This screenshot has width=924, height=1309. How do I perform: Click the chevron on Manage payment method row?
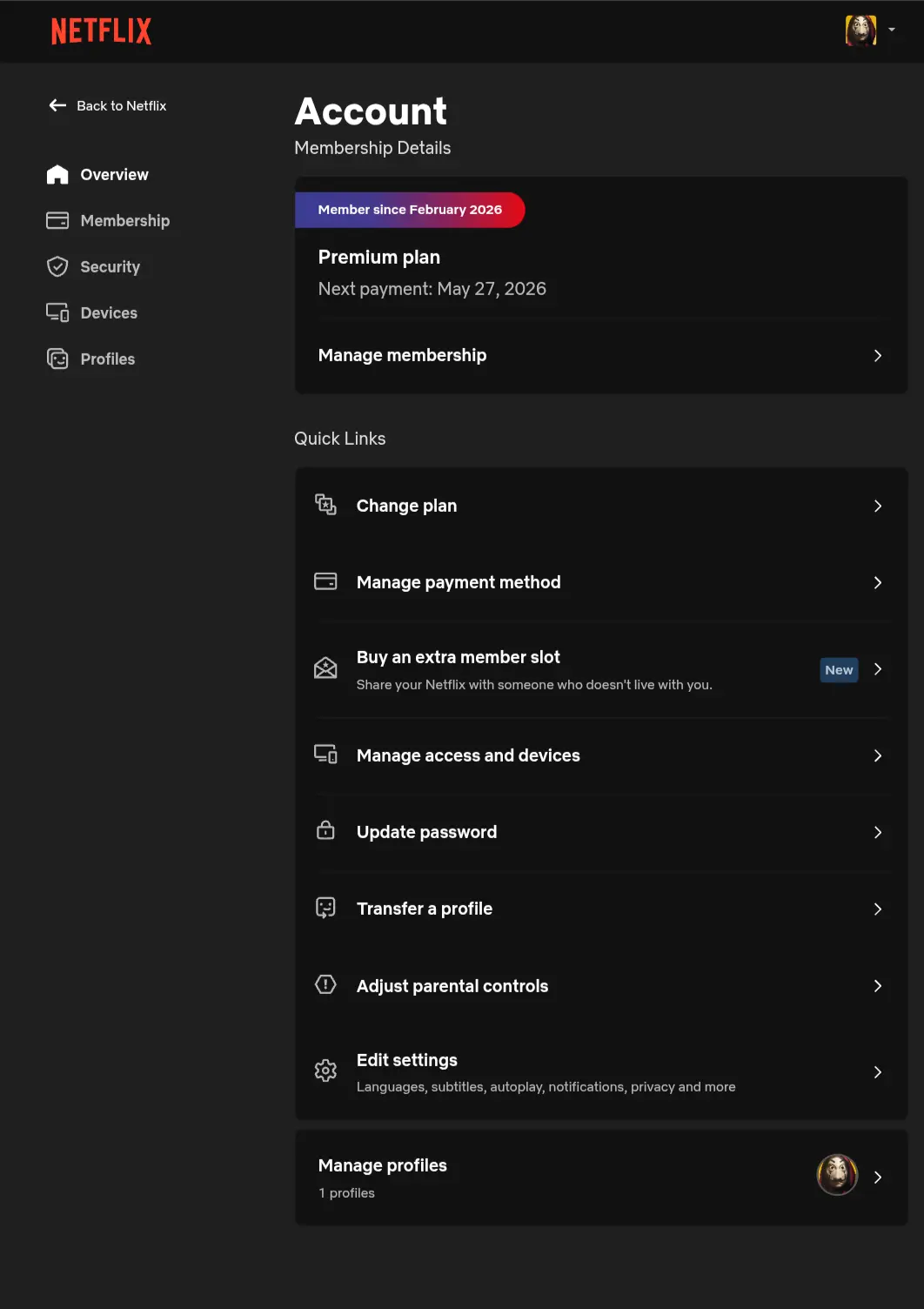pos(878,582)
